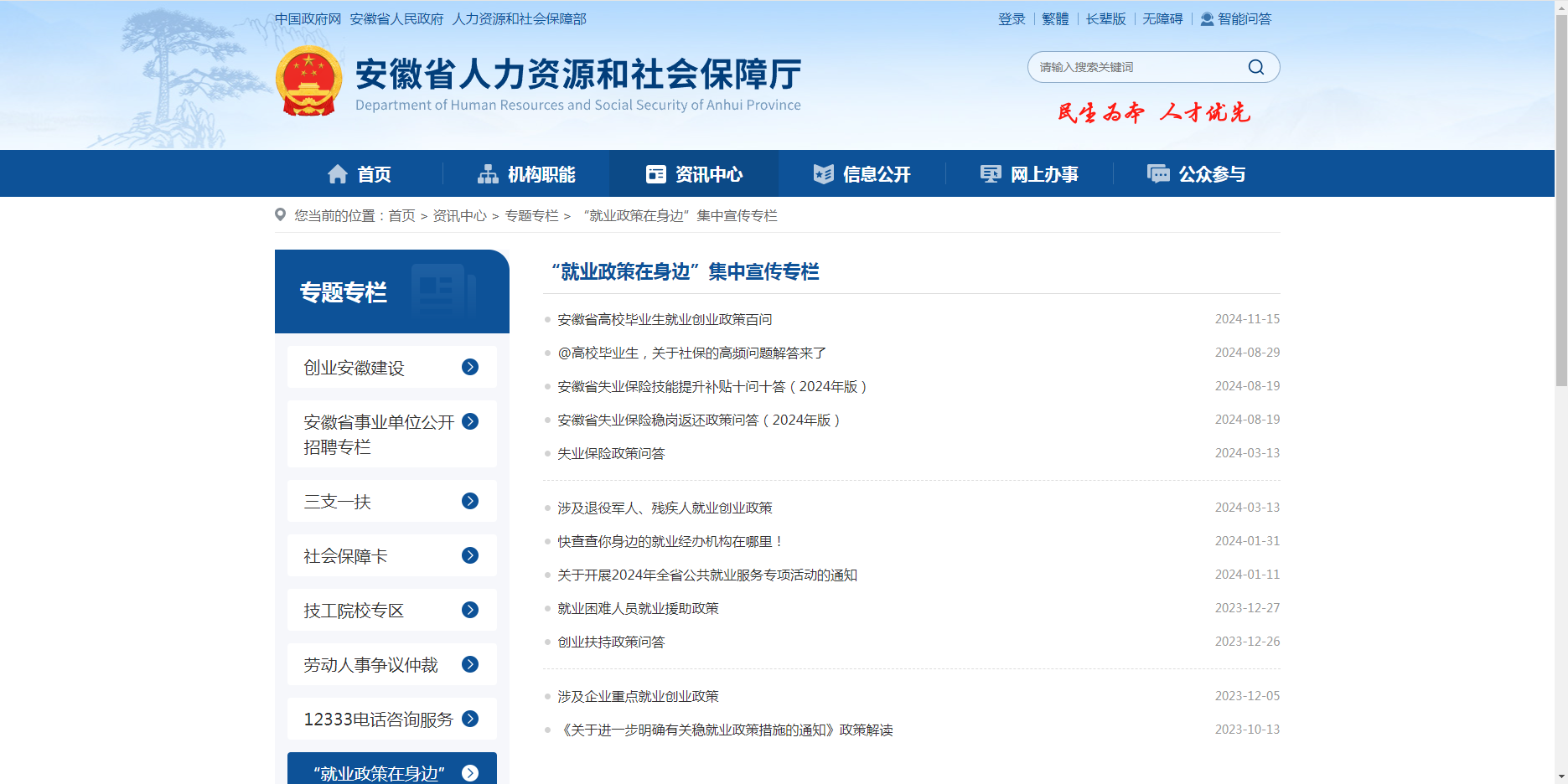Select 12333电话咨询服务 sidebar item
Image resolution: width=1568 pixels, height=784 pixels.
[378, 720]
